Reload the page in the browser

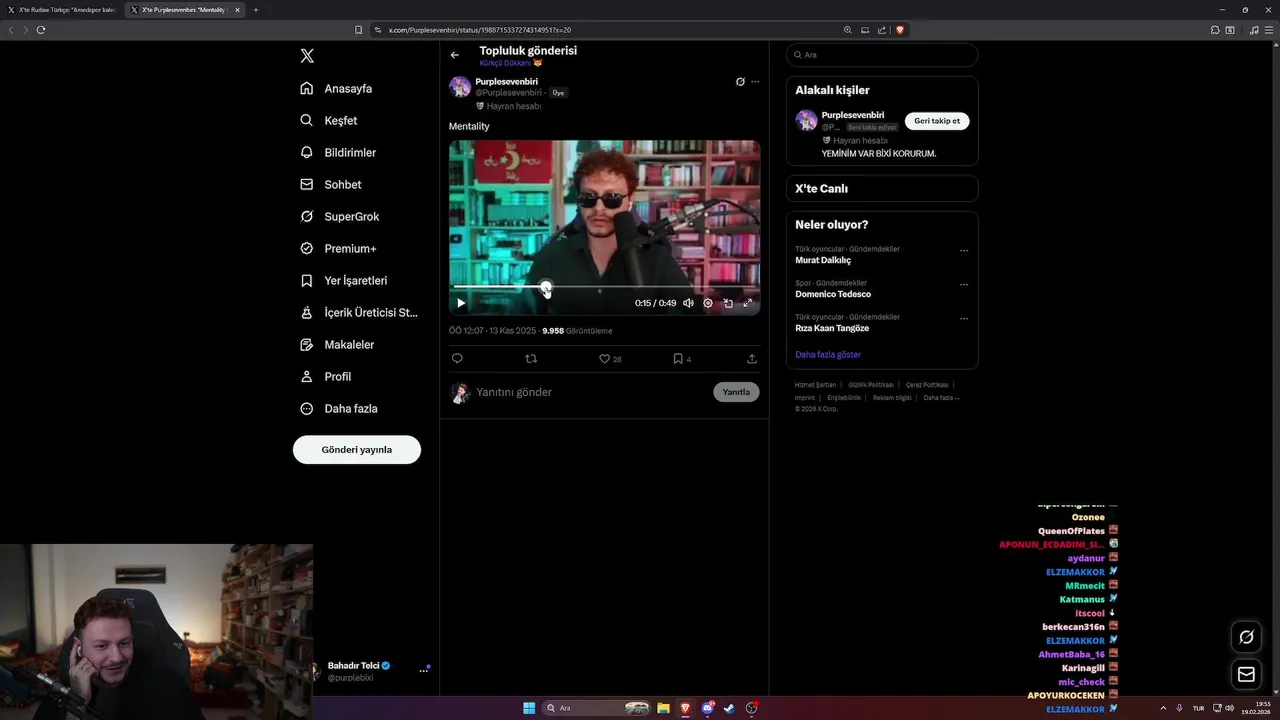coord(41,30)
